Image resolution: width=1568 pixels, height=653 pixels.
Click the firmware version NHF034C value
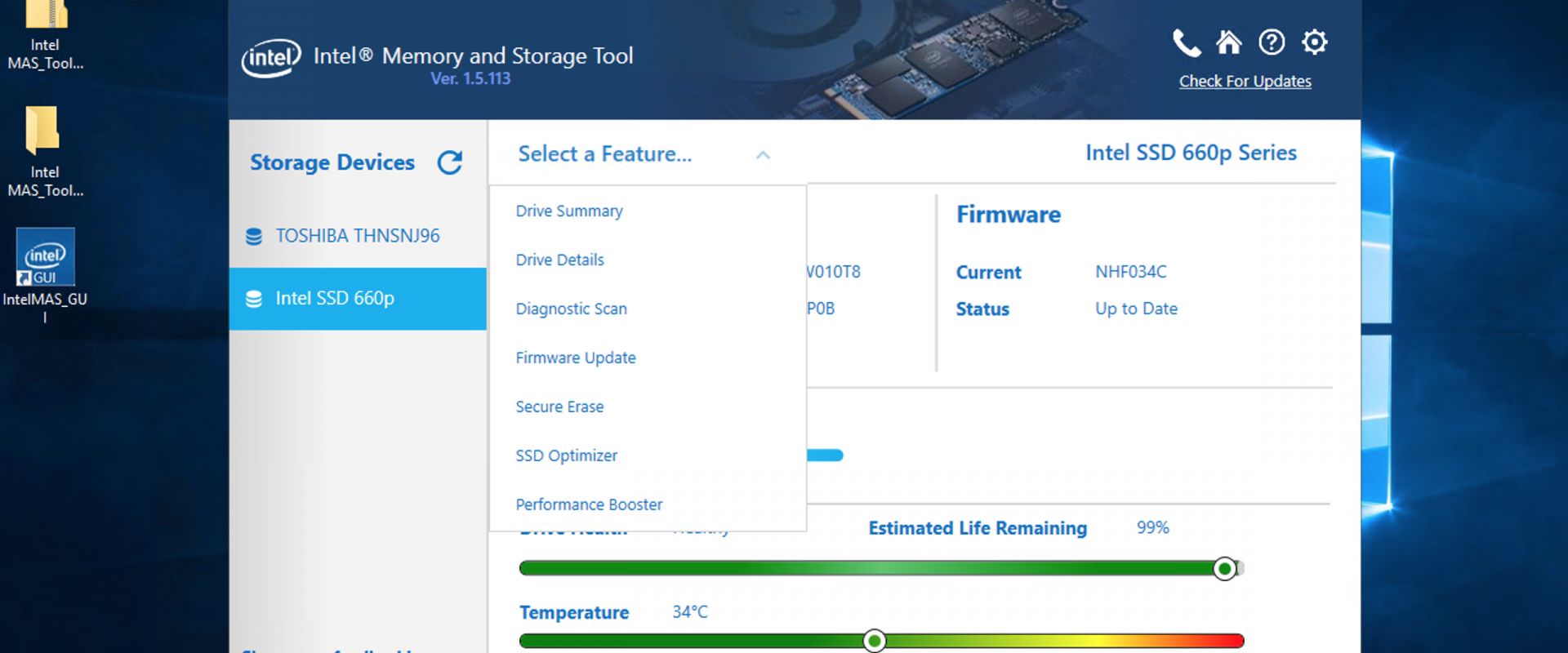(1131, 272)
